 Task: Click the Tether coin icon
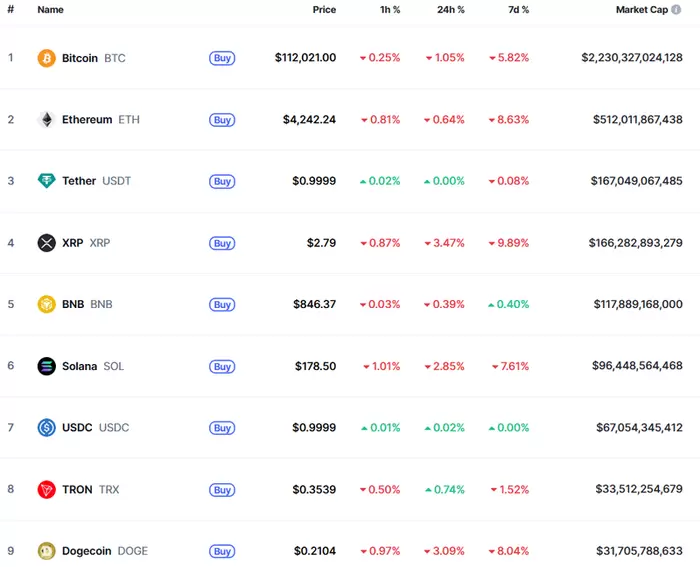coord(46,181)
